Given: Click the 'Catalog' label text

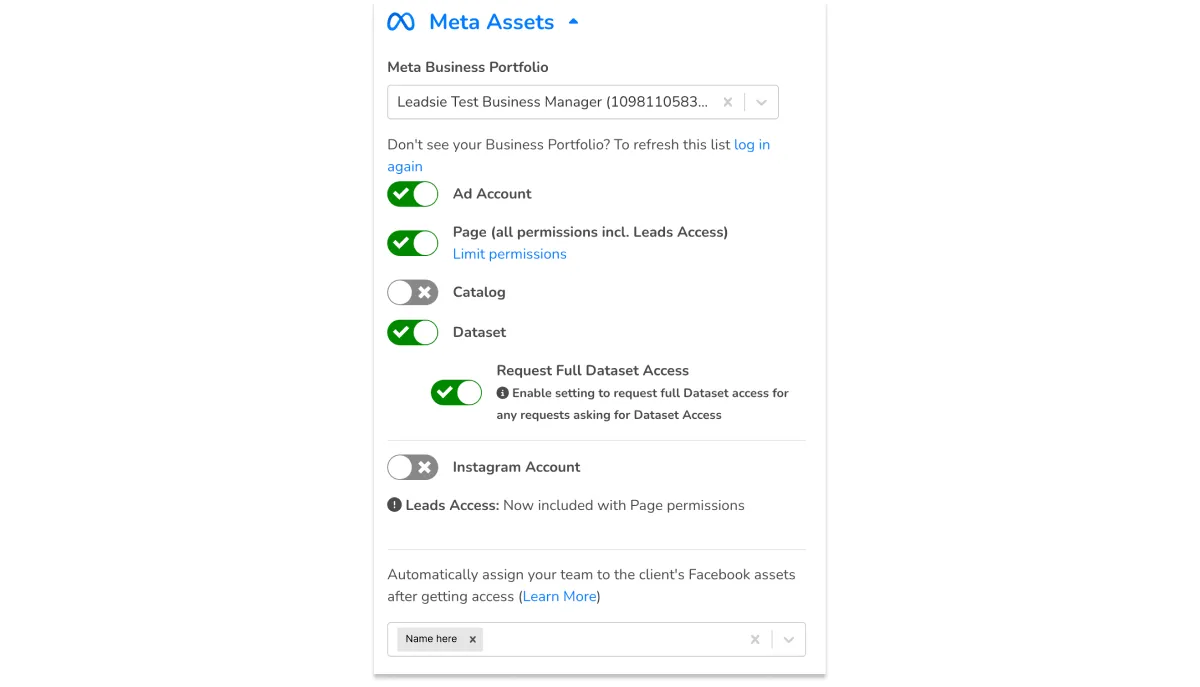Looking at the screenshot, I should pyautogui.click(x=479, y=292).
